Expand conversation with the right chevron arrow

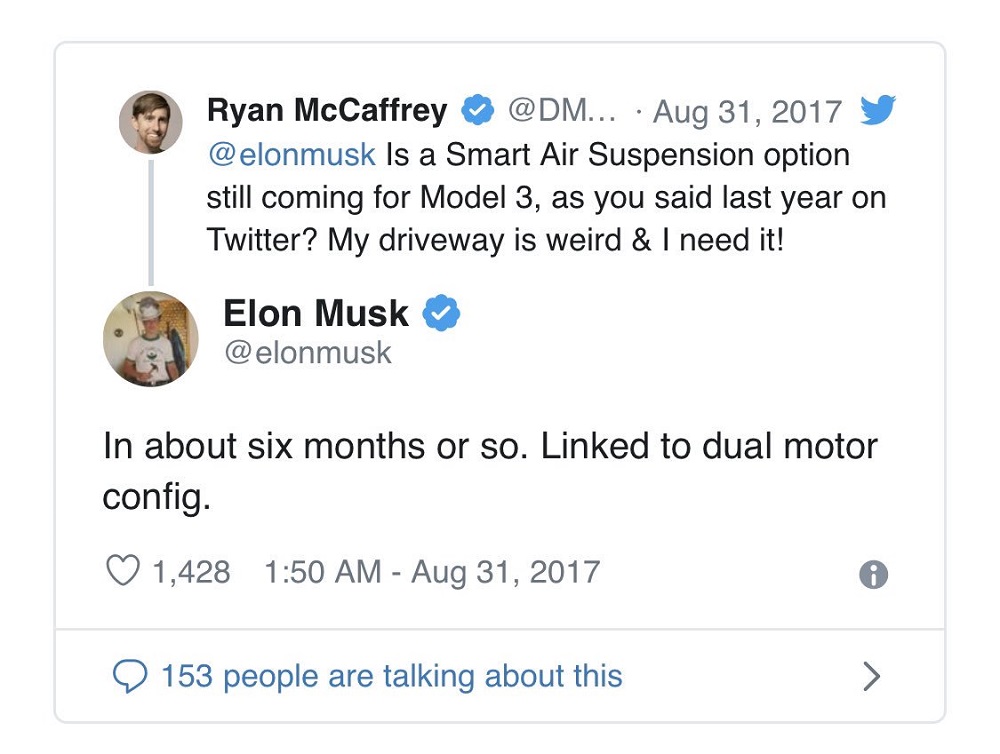pyautogui.click(x=872, y=677)
